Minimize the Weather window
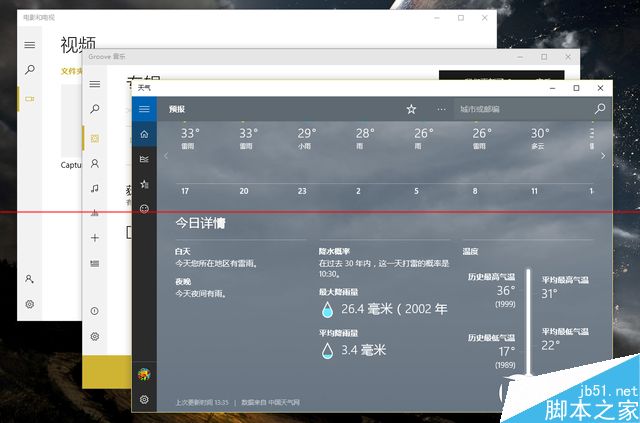 pos(553,88)
